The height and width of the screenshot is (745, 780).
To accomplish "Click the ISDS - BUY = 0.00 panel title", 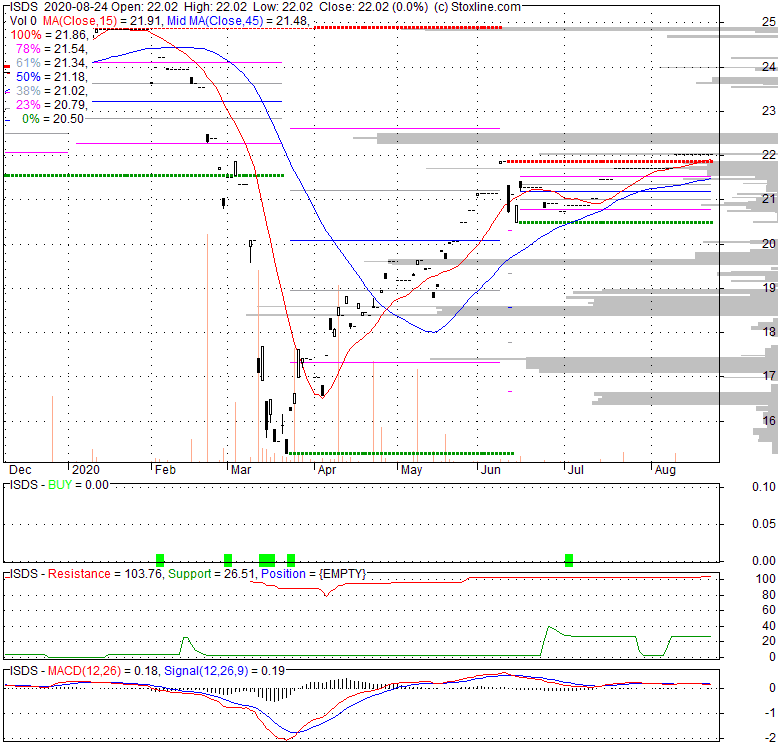I will point(59,485).
